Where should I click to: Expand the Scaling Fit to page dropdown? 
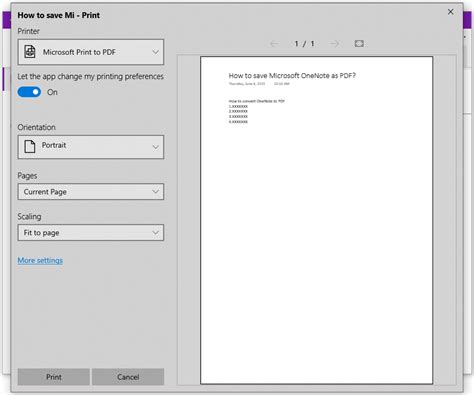click(91, 233)
